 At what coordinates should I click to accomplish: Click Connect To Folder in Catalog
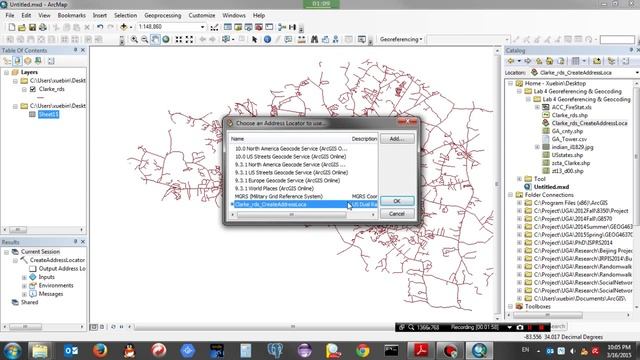click(x=597, y=61)
